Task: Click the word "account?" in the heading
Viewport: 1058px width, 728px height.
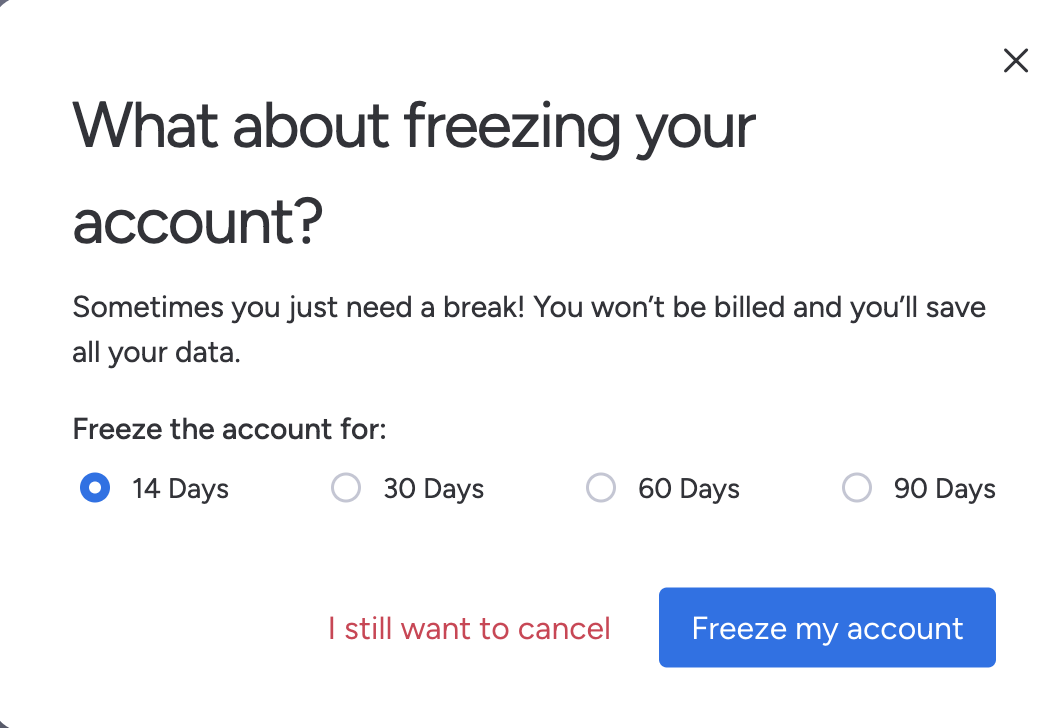Action: pyautogui.click(x=198, y=222)
